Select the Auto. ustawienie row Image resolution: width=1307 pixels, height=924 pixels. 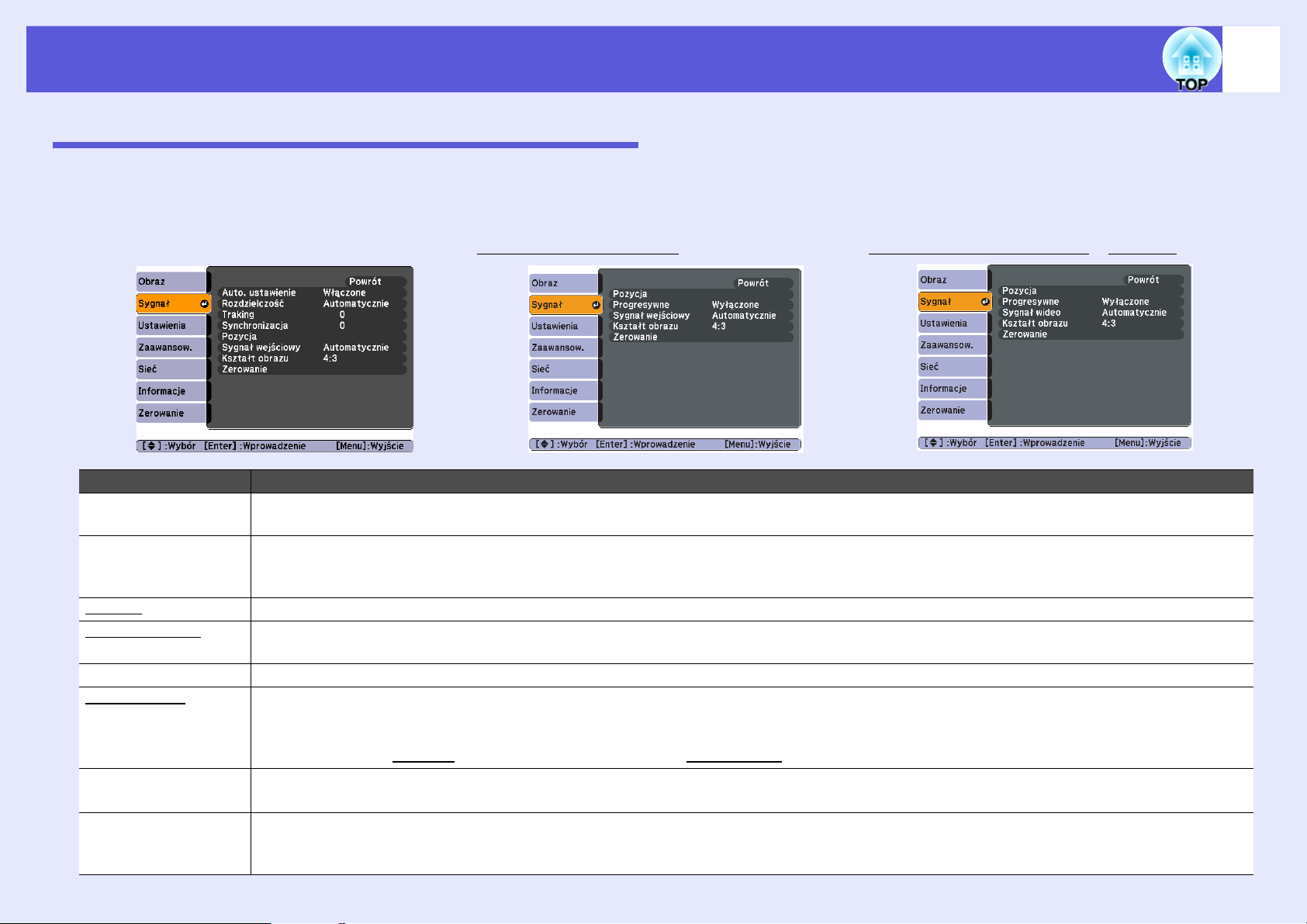click(x=312, y=292)
